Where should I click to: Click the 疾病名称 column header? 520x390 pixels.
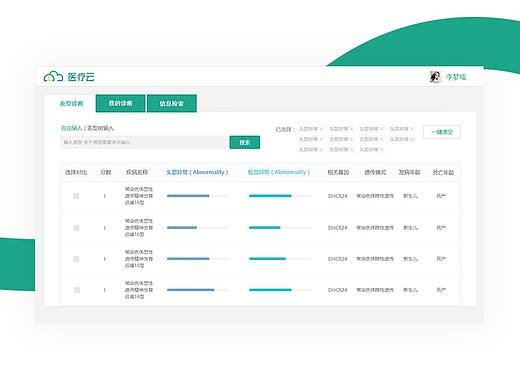click(x=137, y=172)
